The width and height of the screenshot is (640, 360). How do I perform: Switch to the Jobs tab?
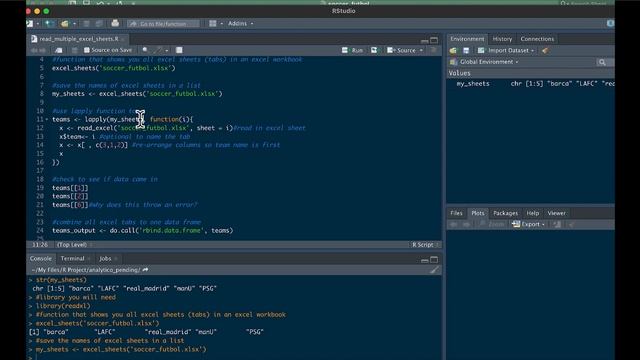coord(105,259)
